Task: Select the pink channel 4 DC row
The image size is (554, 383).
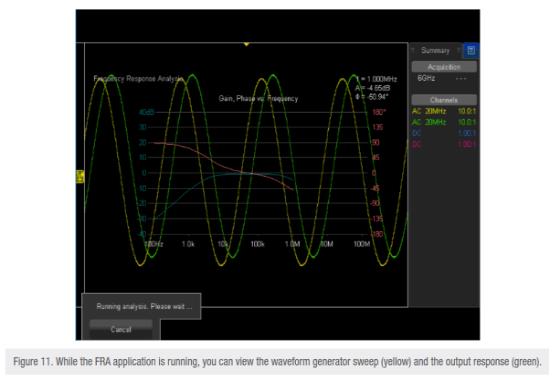Action: [444, 144]
